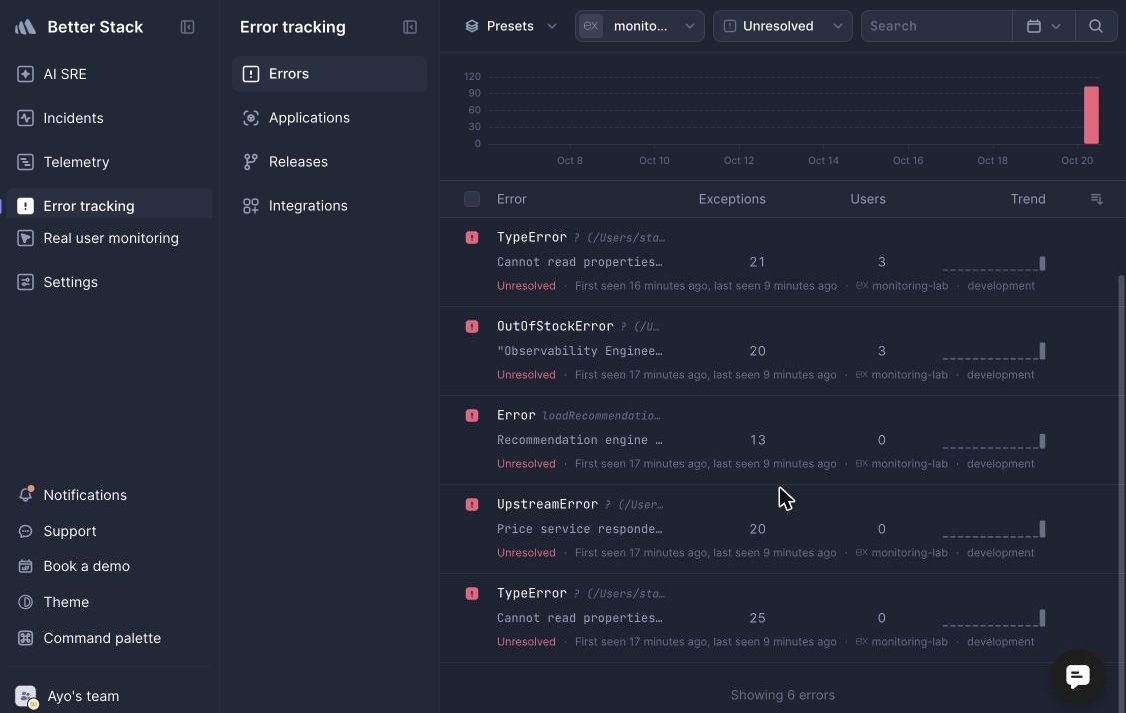This screenshot has height=713, width=1126.
Task: Select the Errors tab in the Error tracking panel
Action: pos(330,74)
